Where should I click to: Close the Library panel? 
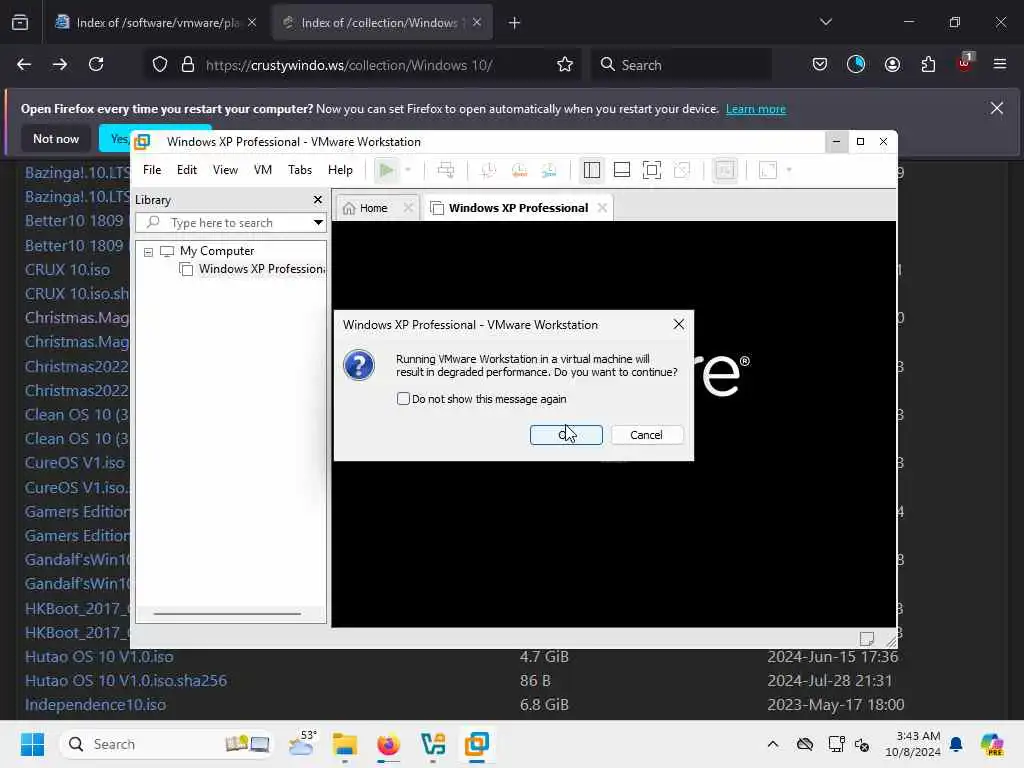317,200
